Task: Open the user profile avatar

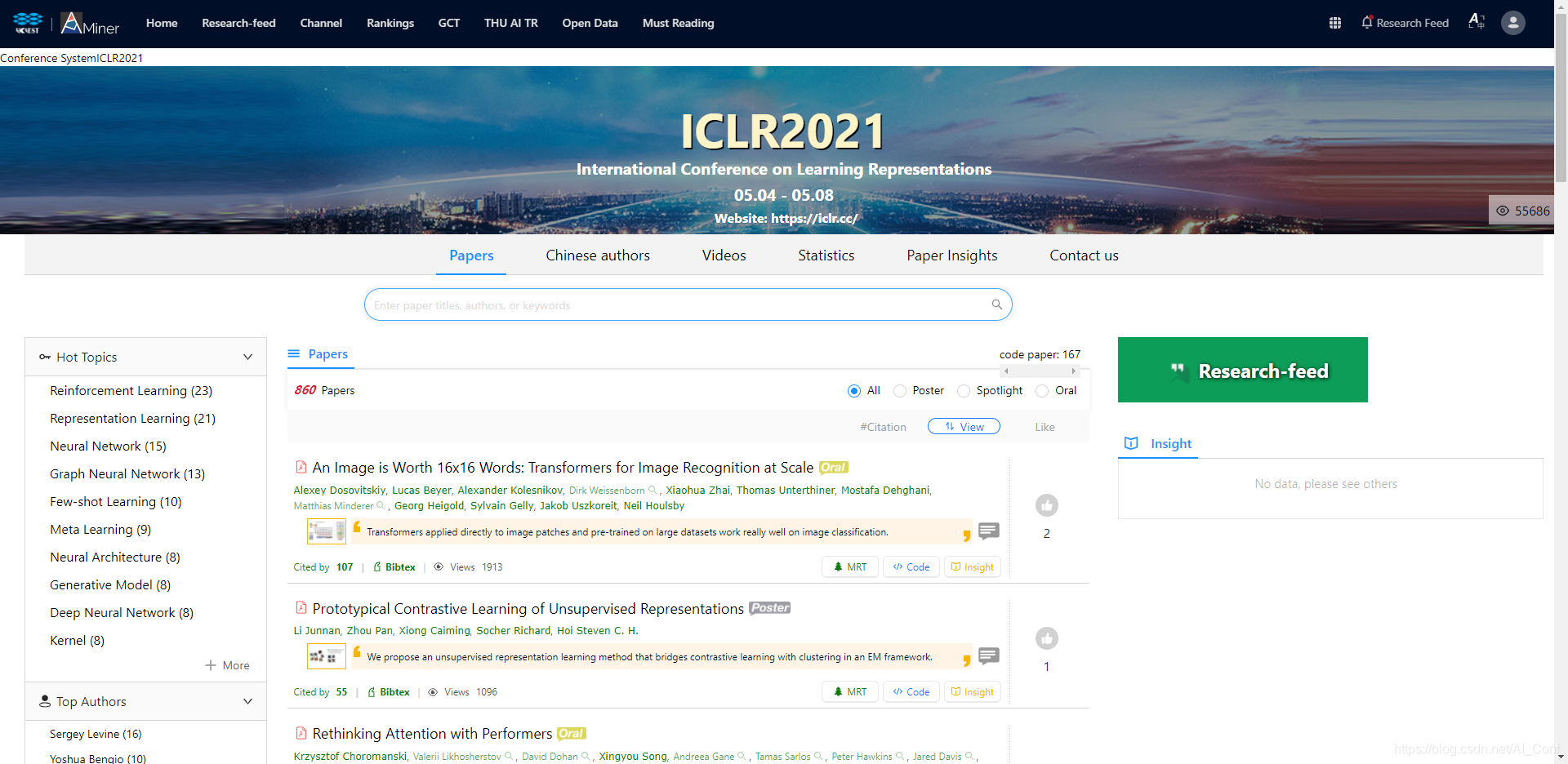Action: coord(1513,23)
